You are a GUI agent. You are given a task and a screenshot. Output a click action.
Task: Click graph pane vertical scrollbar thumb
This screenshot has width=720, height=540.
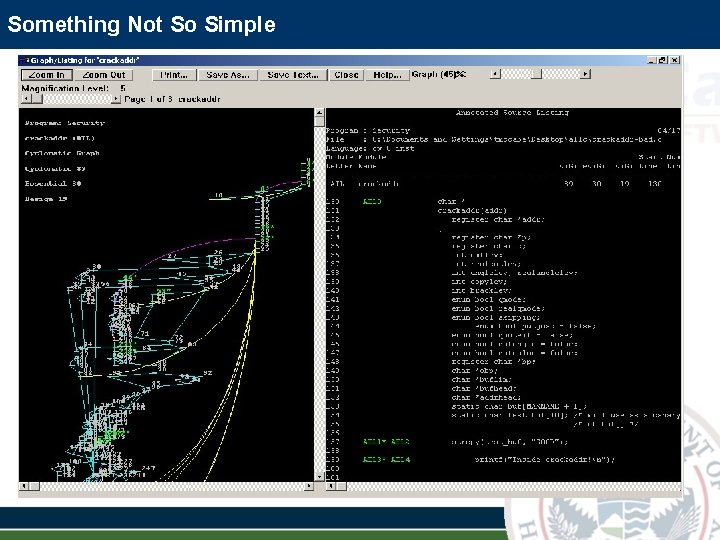pyautogui.click(x=320, y=122)
